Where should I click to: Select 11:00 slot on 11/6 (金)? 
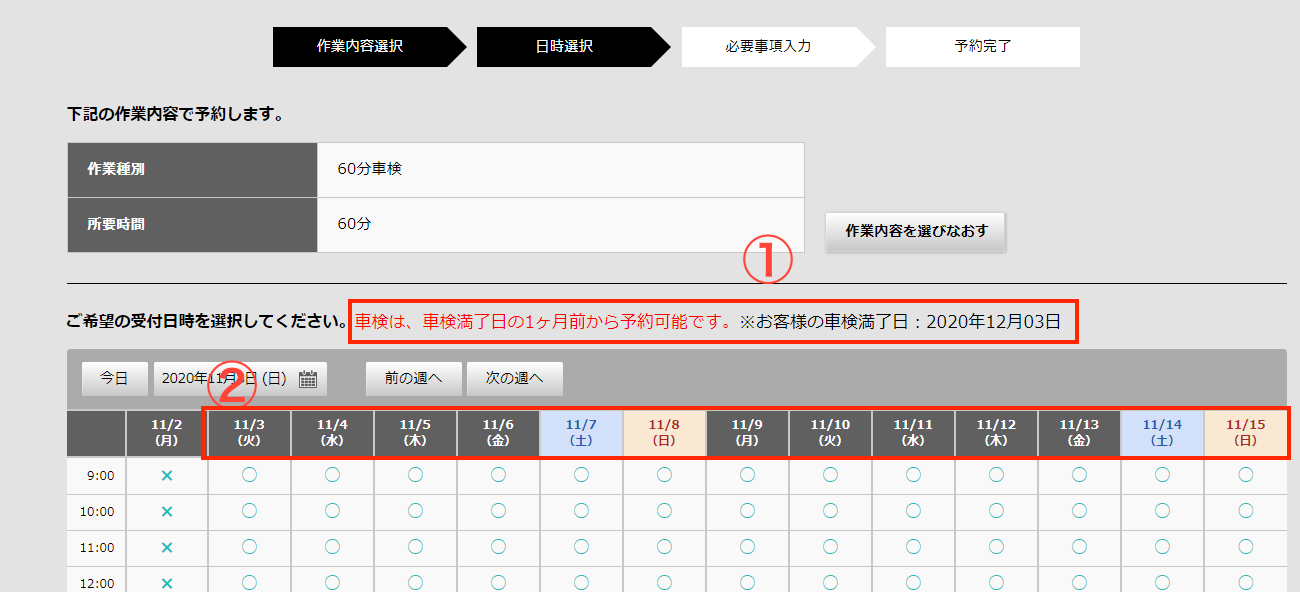(498, 547)
